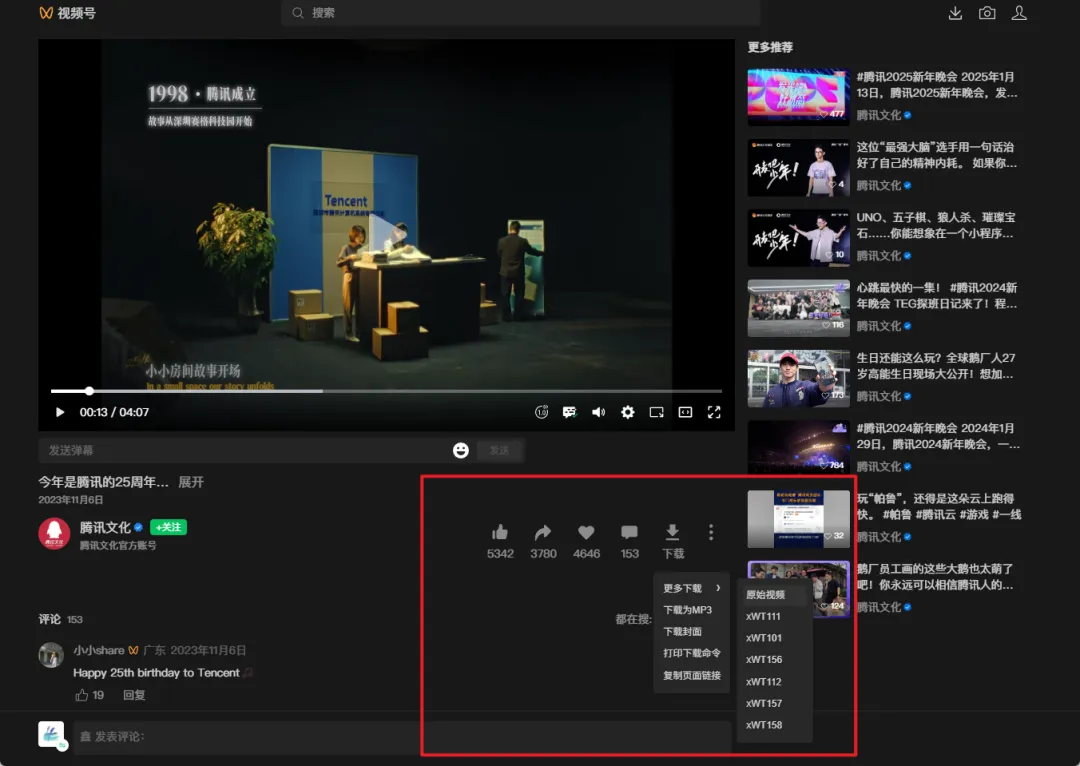Choose xWT111 format option
The height and width of the screenshot is (766, 1080).
tap(775, 617)
